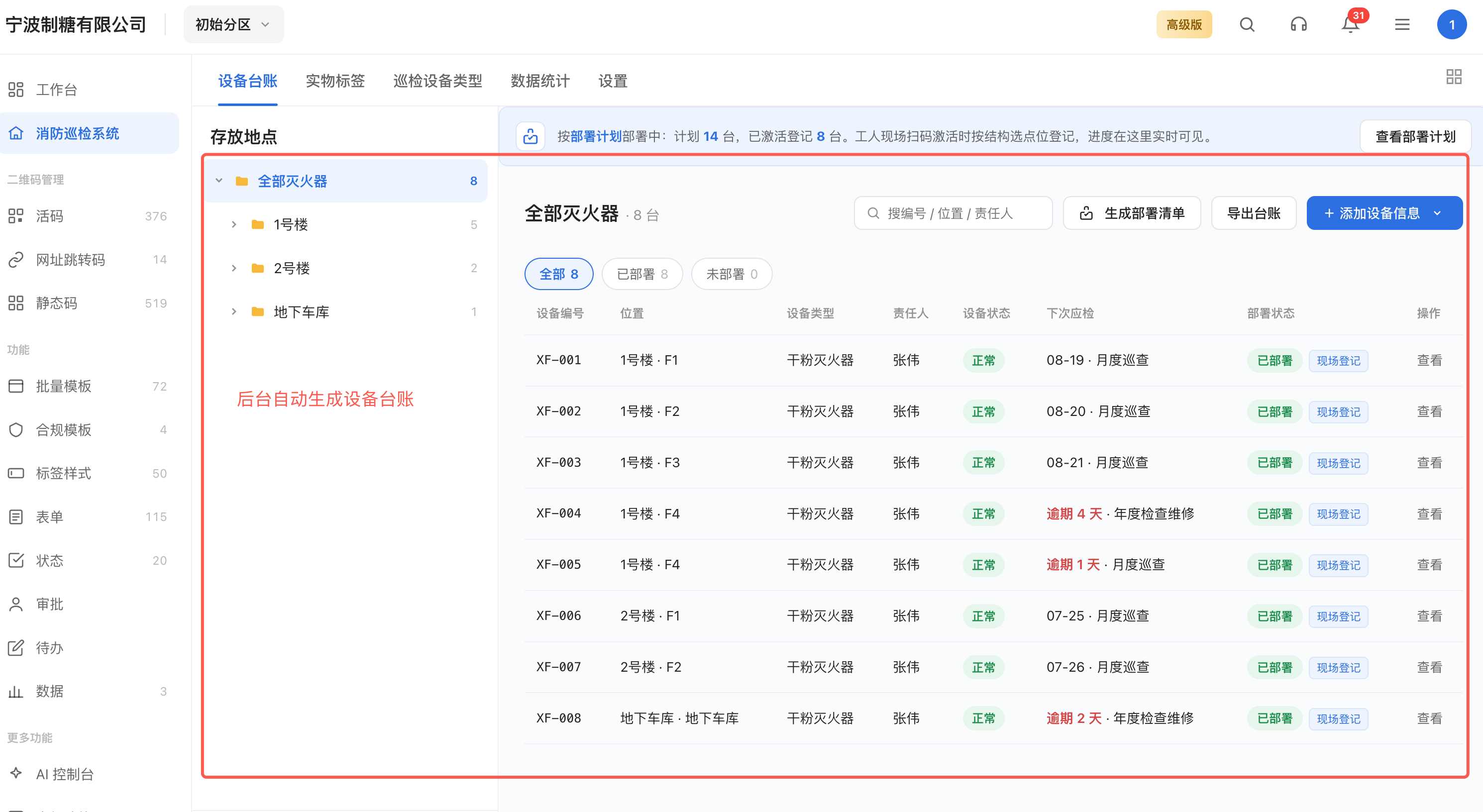The height and width of the screenshot is (812, 1483).
Task: Open 待办 sidebar entry
Action: coord(90,648)
